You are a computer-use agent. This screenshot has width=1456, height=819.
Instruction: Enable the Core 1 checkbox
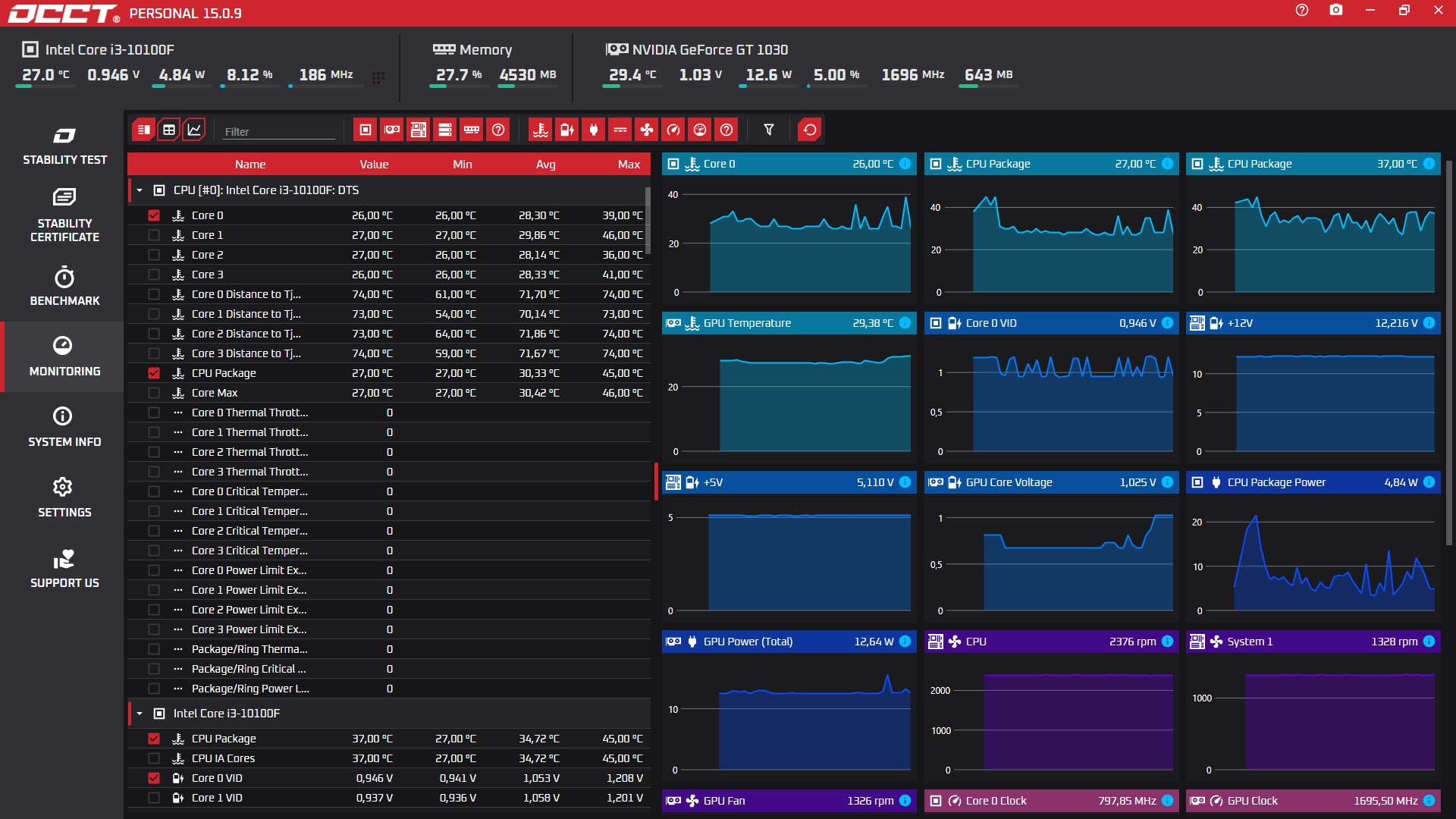pyautogui.click(x=154, y=235)
